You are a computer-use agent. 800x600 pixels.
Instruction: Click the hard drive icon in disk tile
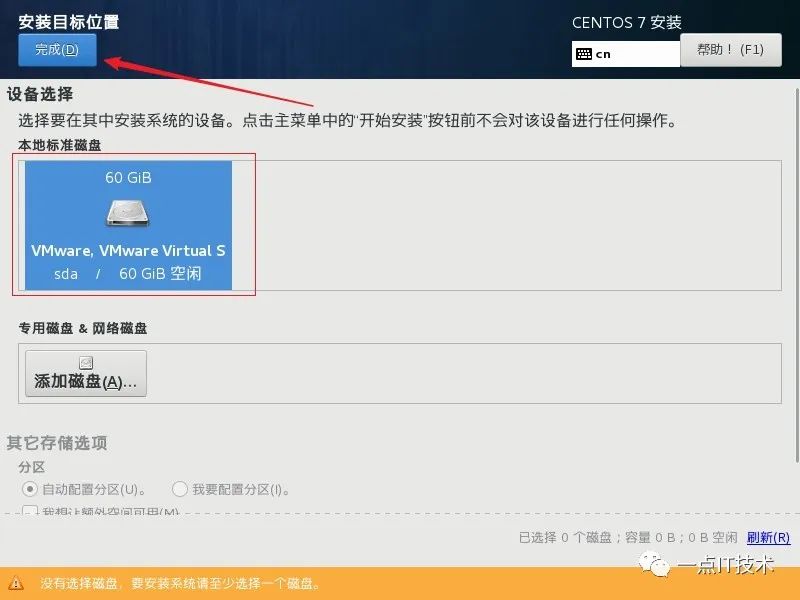click(128, 213)
